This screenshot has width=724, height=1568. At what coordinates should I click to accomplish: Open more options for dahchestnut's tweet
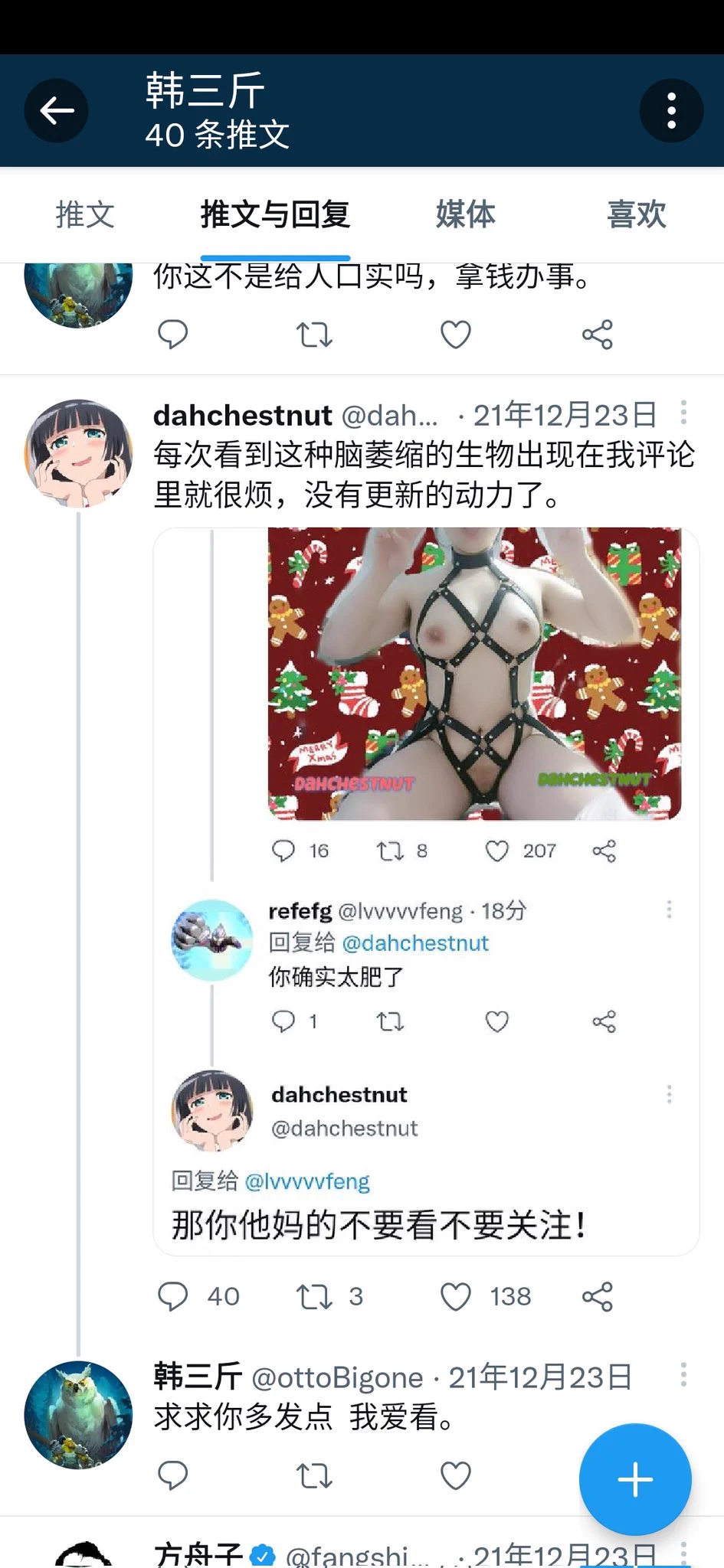click(x=683, y=413)
